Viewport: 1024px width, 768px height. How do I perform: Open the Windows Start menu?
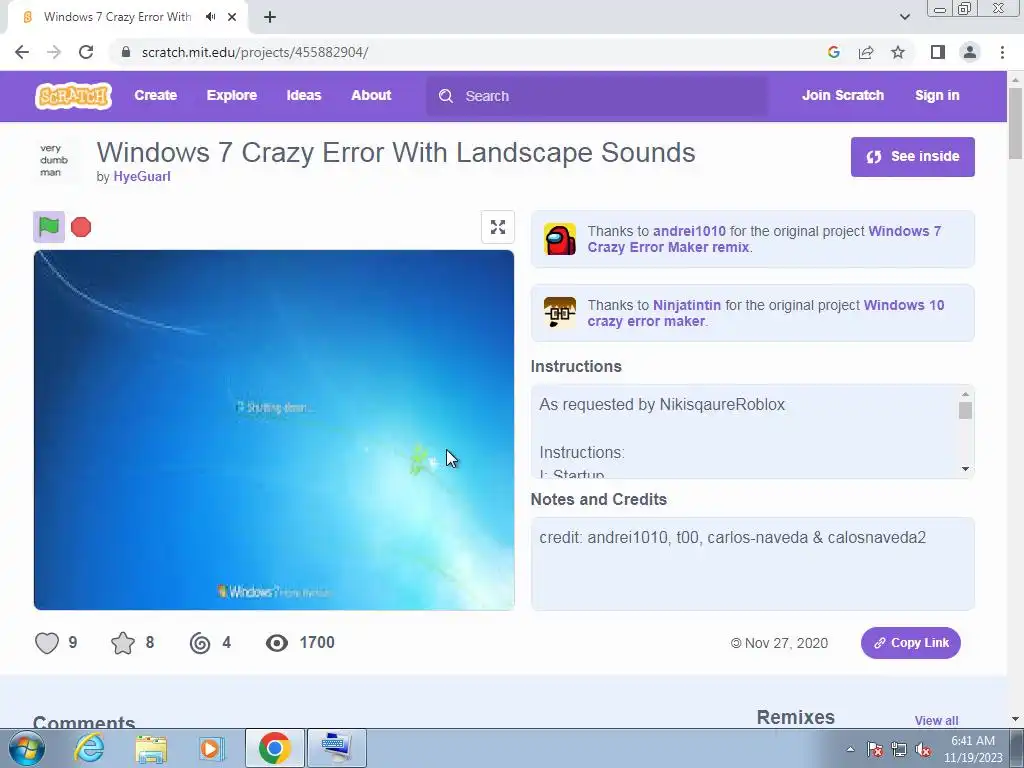(x=27, y=748)
